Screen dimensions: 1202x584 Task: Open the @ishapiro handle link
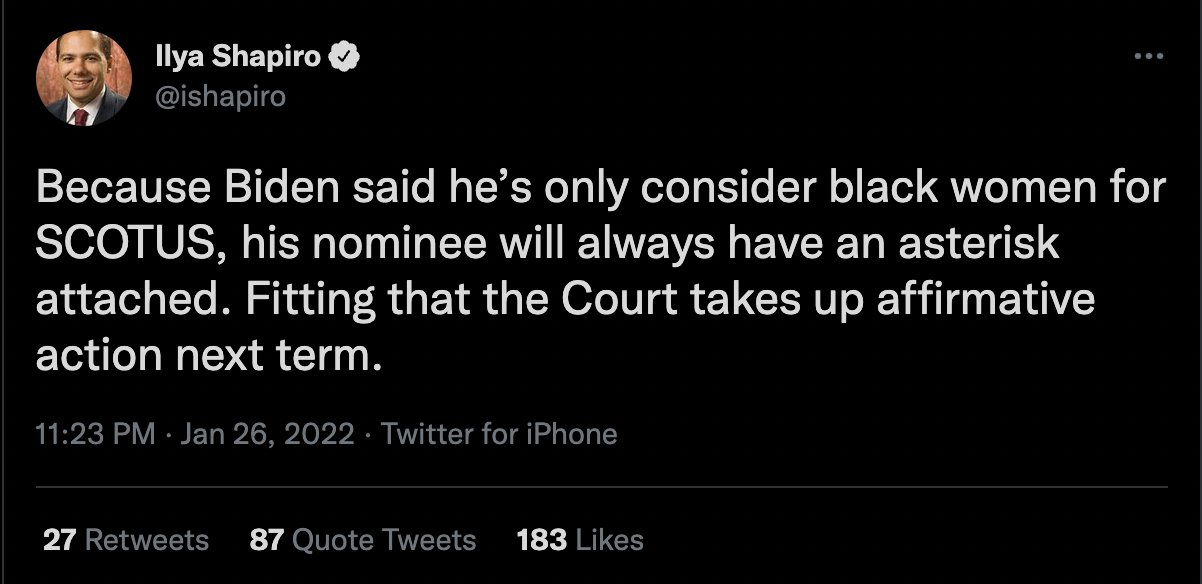click(x=220, y=96)
